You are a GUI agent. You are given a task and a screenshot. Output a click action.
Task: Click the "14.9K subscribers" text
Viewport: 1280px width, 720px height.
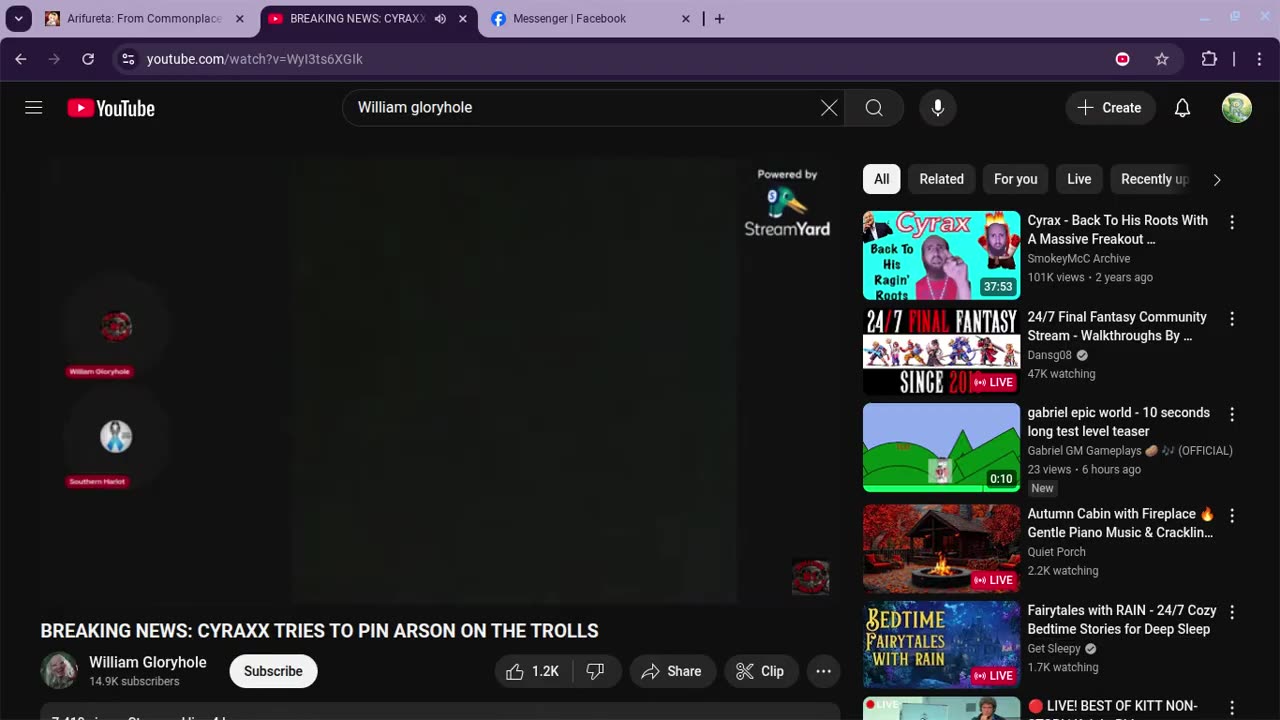pyautogui.click(x=134, y=681)
